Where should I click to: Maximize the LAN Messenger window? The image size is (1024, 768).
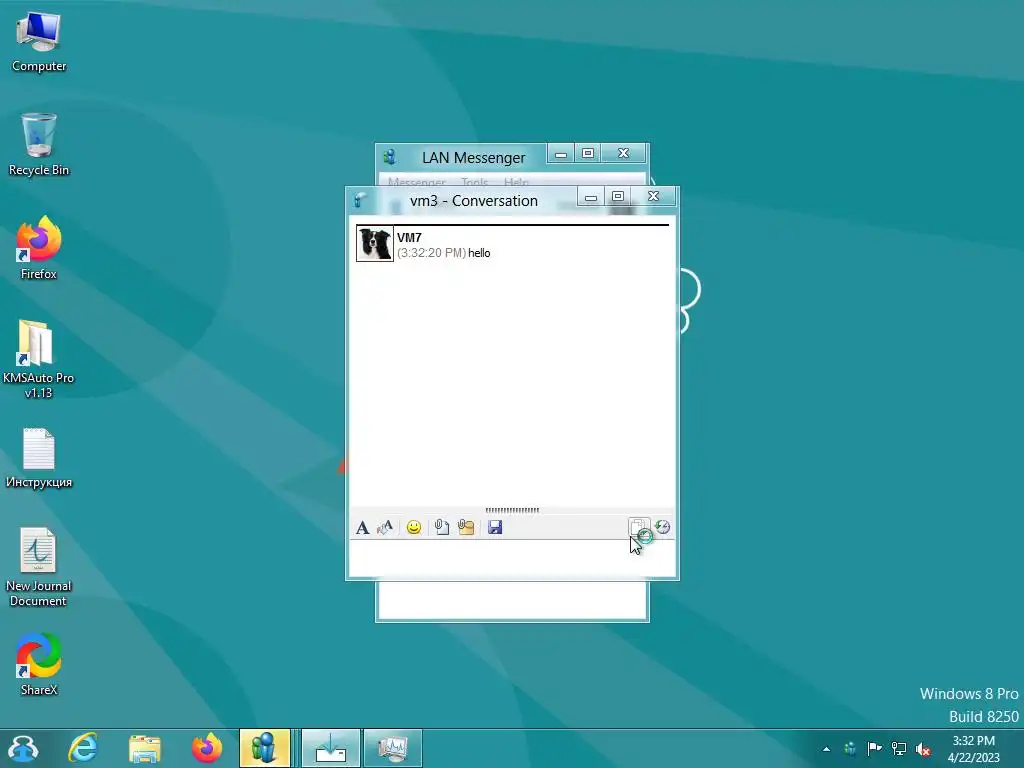tap(588, 153)
